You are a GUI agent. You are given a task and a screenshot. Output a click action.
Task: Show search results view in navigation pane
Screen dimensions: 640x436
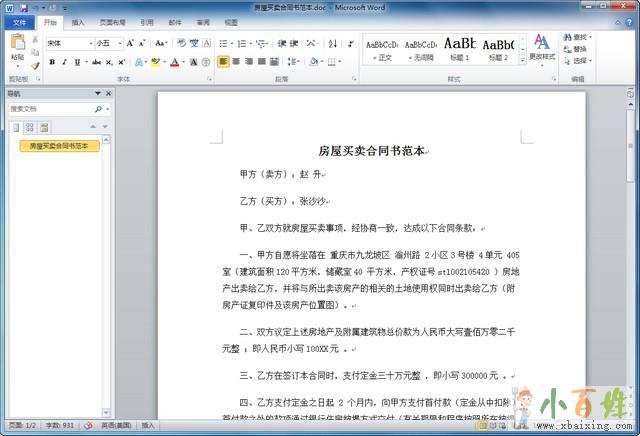tap(45, 127)
